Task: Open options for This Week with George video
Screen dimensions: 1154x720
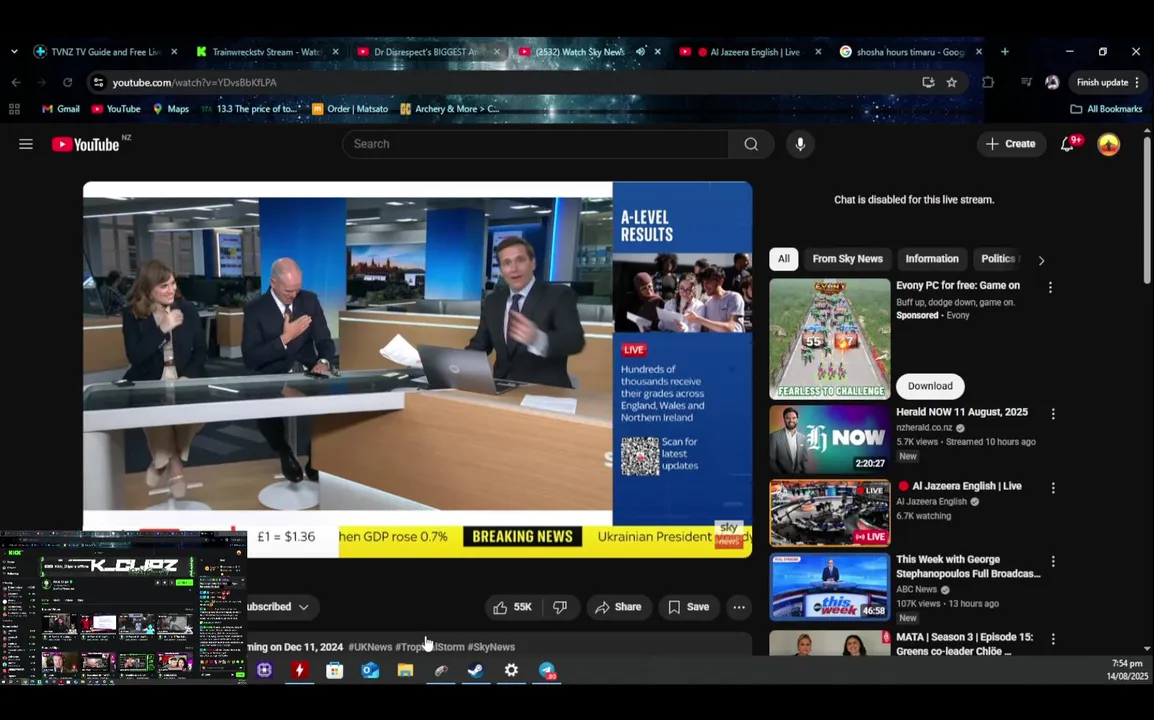Action: coord(1053,562)
